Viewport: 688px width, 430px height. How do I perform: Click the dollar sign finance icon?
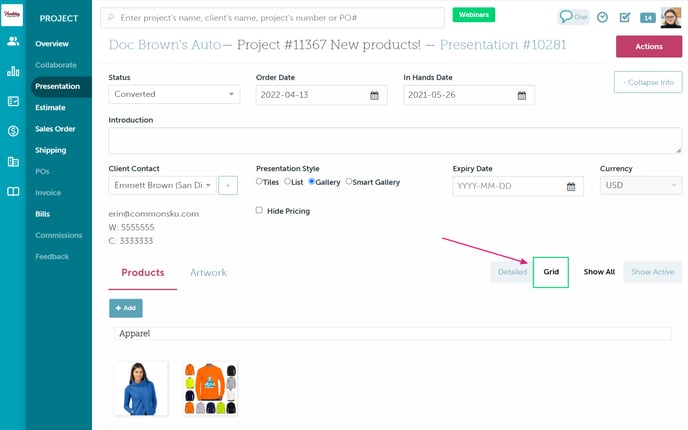click(13, 131)
